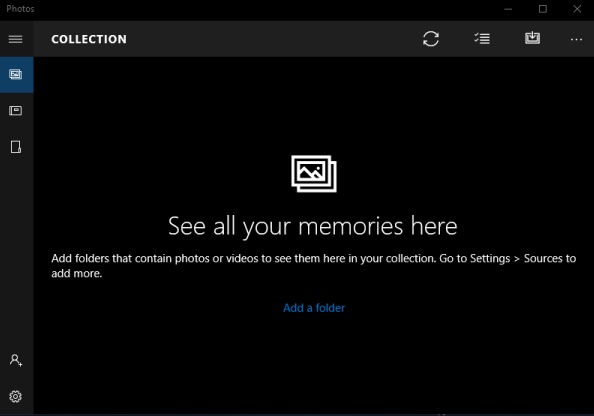
Task: Open Settings with the gear icon
Action: tap(16, 397)
